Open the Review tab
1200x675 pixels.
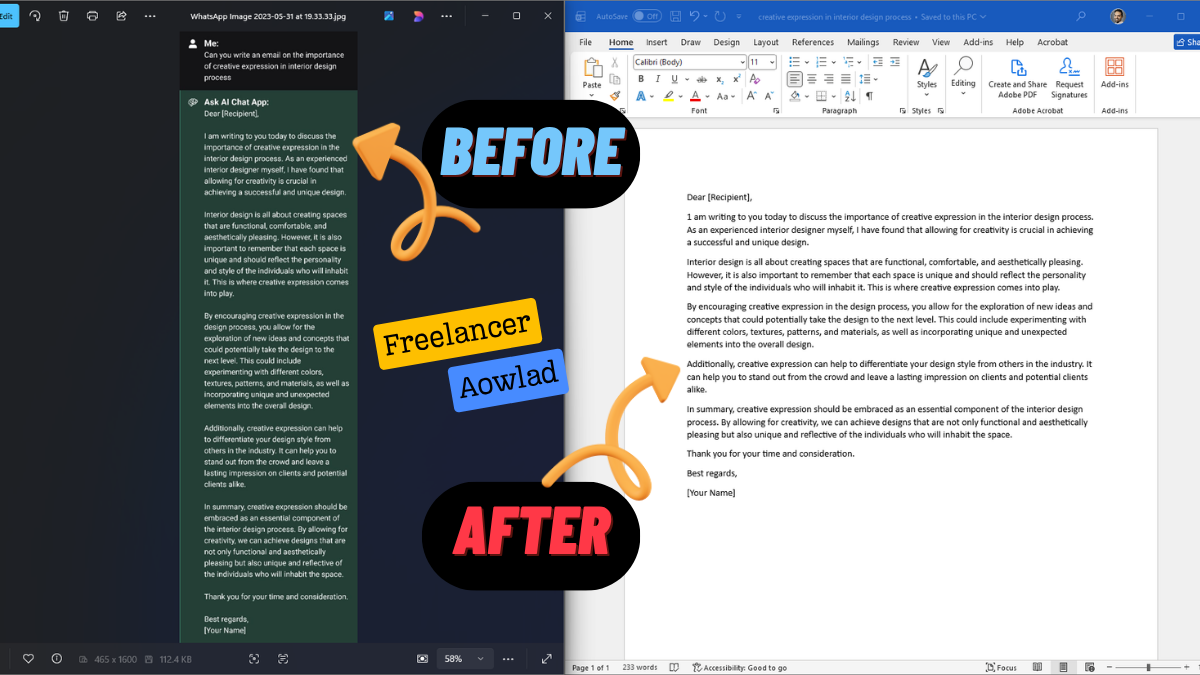pyautogui.click(x=905, y=42)
